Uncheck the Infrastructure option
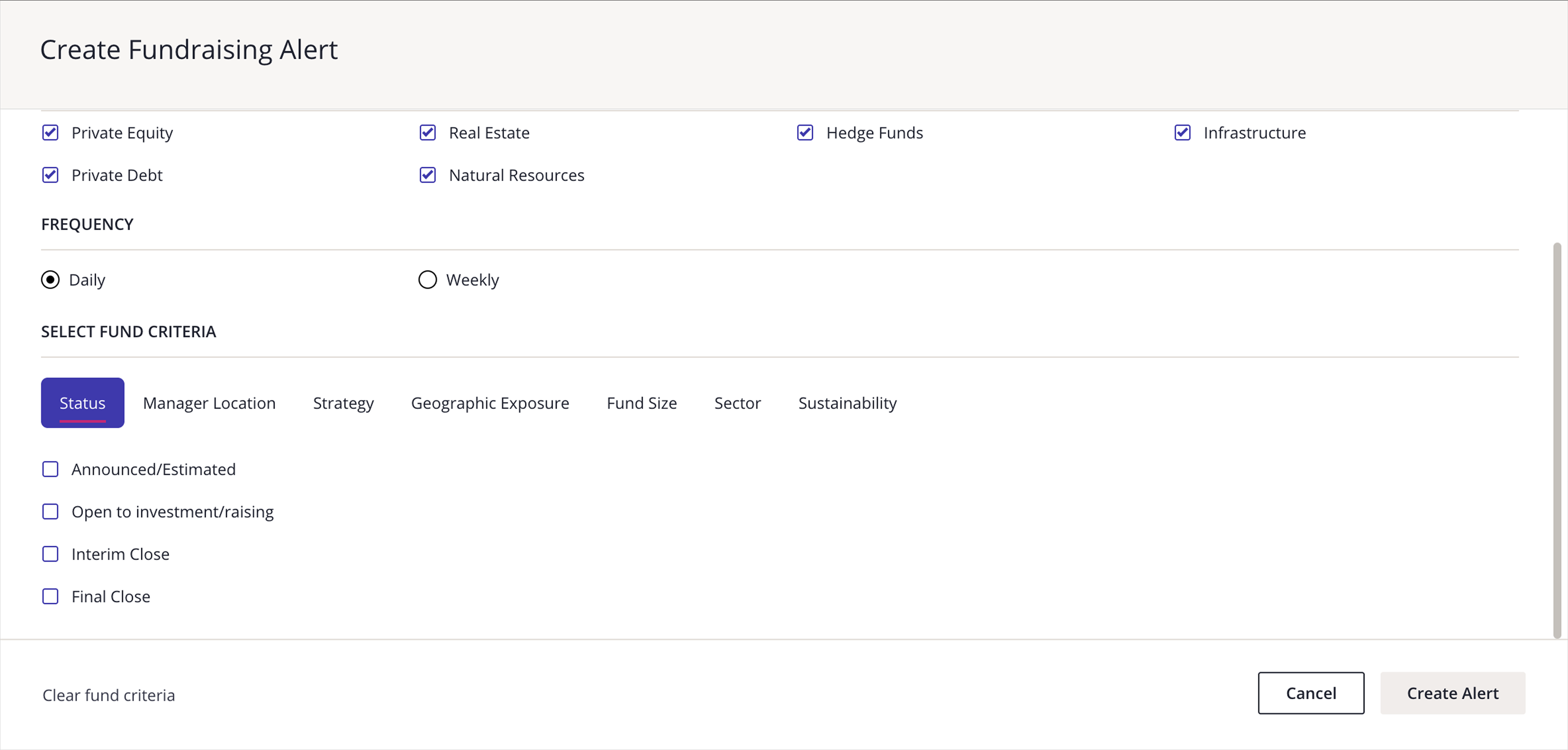Screen dimensions: 1568x750 tap(1182, 133)
